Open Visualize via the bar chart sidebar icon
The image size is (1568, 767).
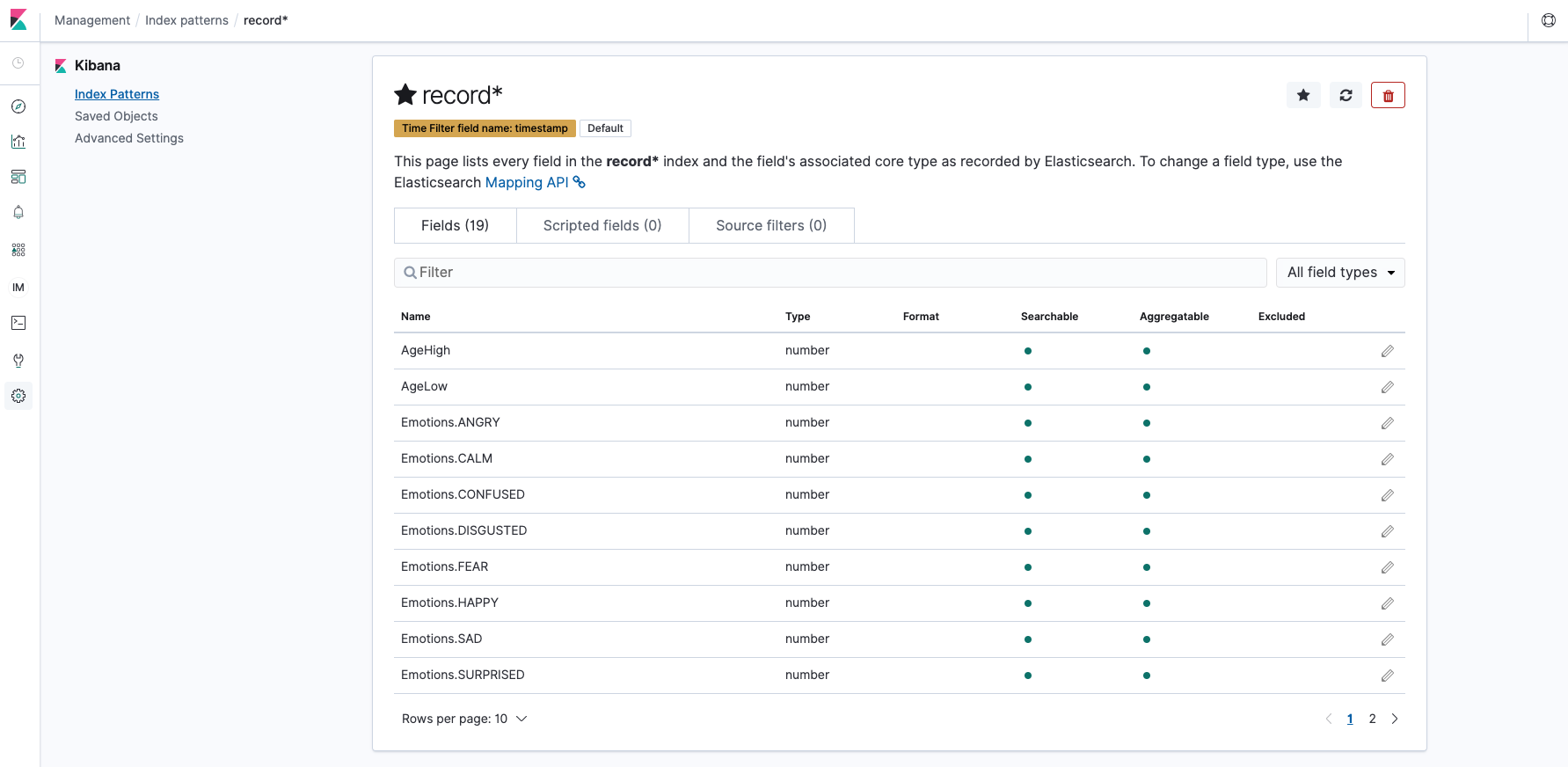[18, 142]
